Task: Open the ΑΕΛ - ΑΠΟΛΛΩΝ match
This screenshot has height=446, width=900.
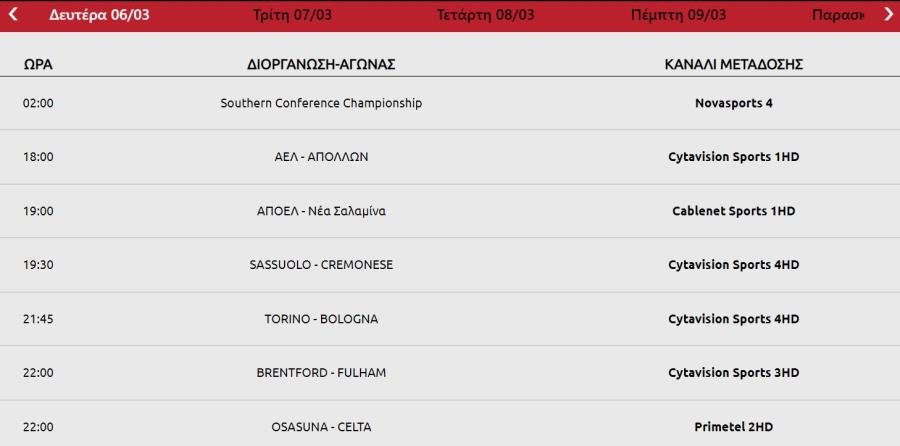Action: coord(321,157)
